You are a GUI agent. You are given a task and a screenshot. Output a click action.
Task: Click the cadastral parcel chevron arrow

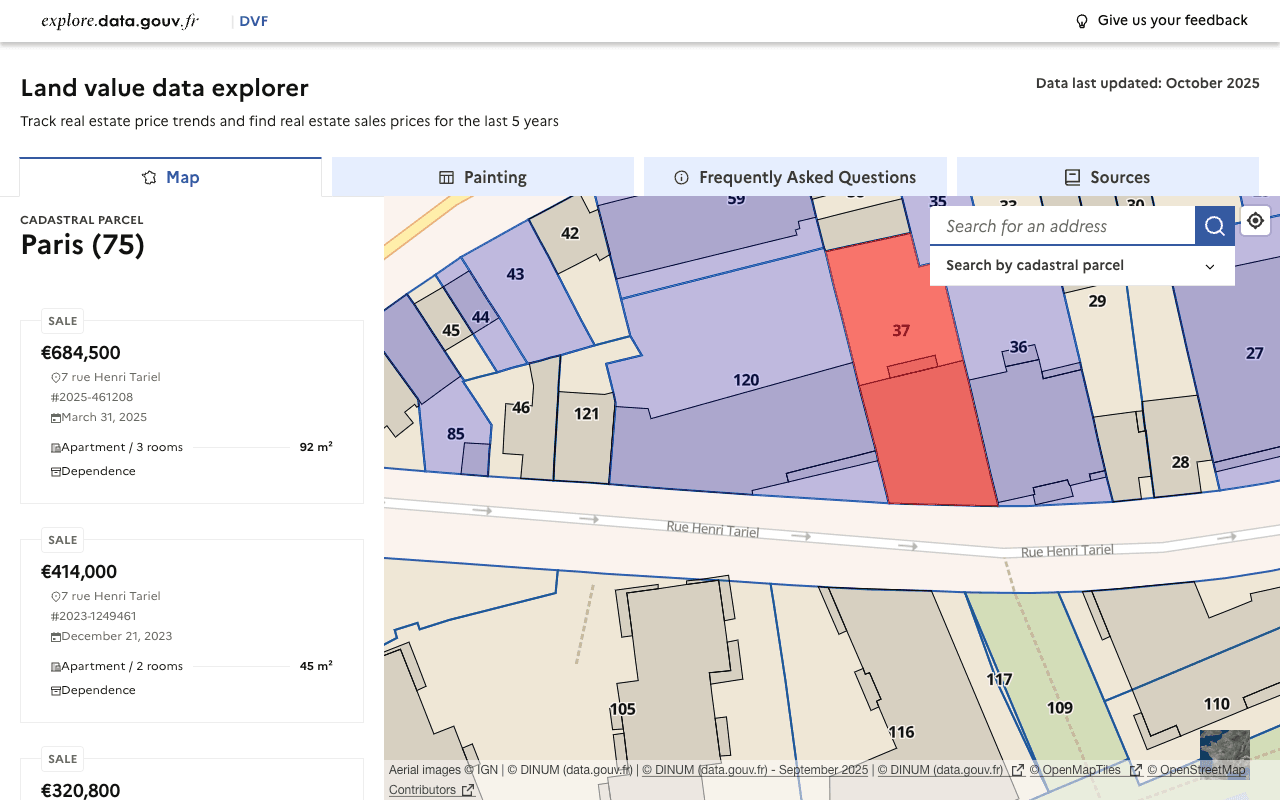1210,266
